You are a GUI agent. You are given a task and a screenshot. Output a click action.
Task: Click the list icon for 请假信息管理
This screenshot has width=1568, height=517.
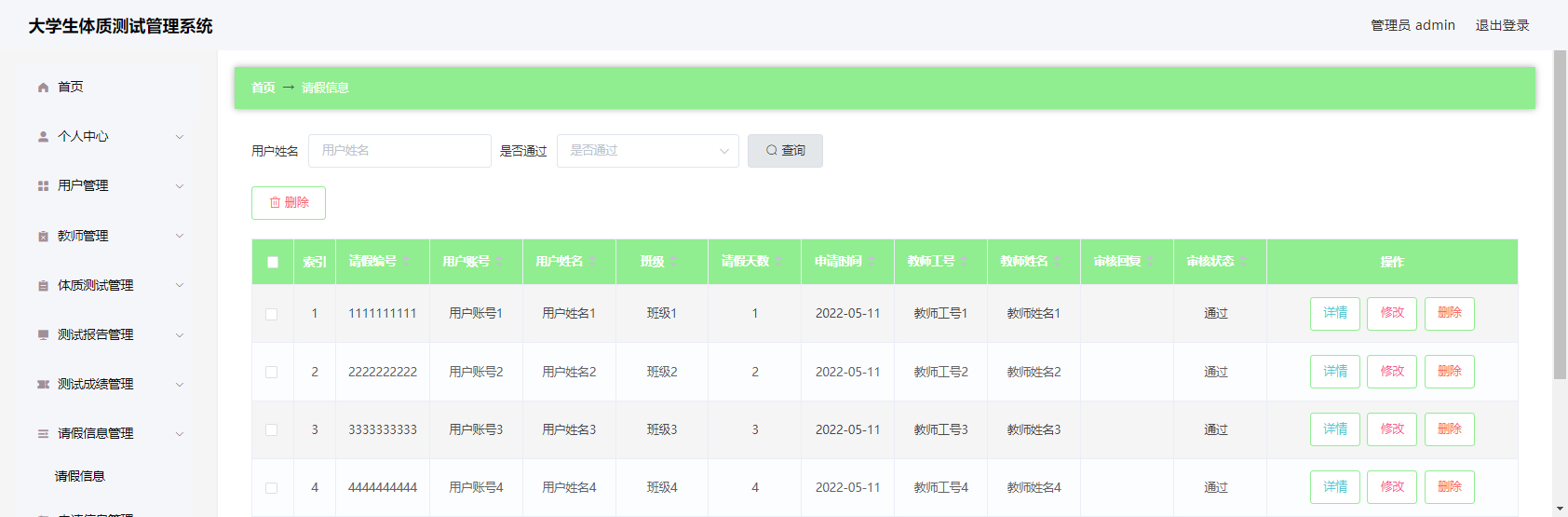(43, 434)
